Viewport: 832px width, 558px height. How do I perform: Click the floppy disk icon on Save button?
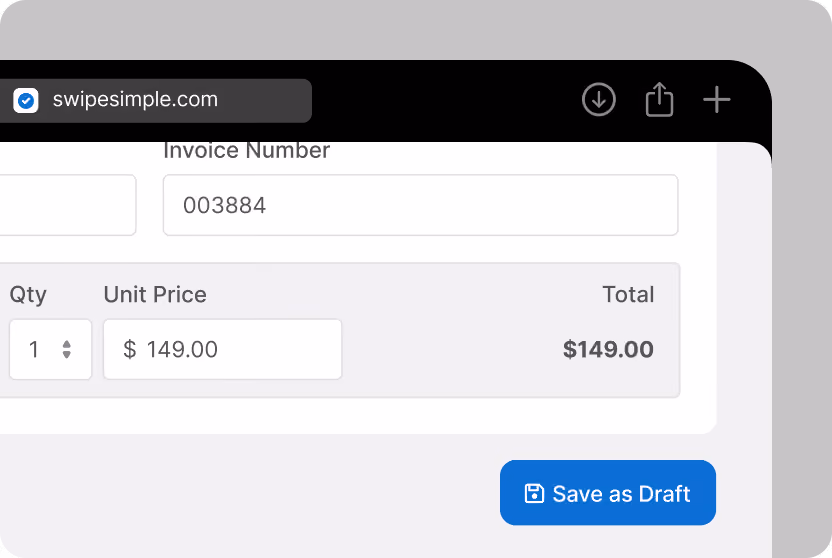(534, 493)
